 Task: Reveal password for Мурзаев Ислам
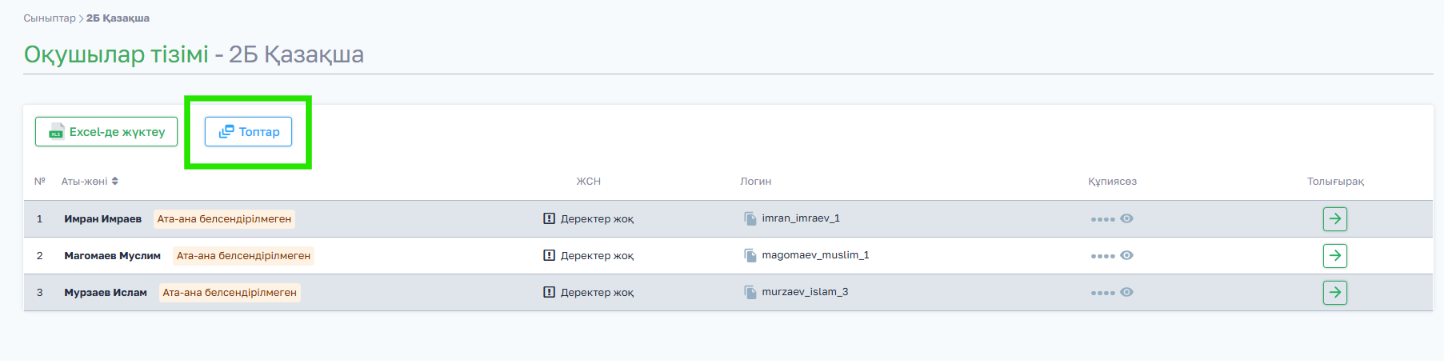(1127, 292)
